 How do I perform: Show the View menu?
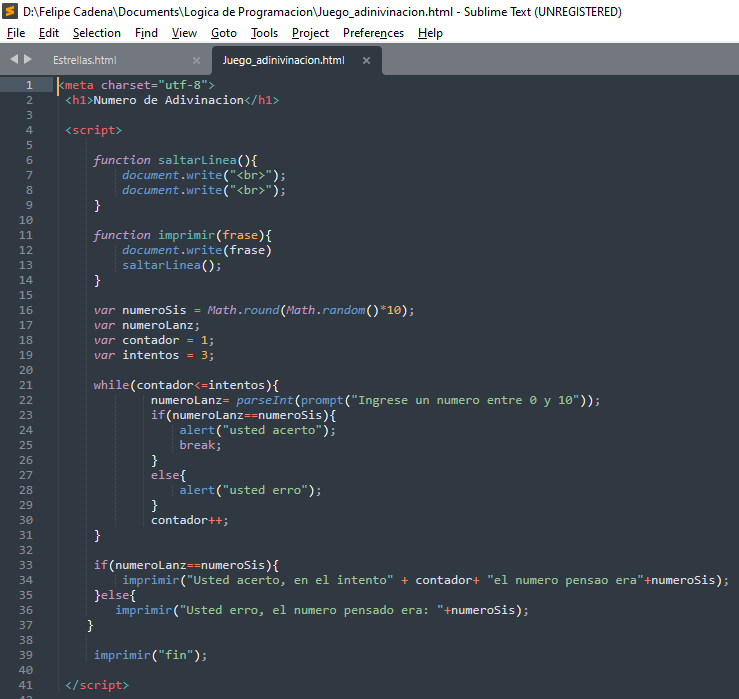pos(184,33)
